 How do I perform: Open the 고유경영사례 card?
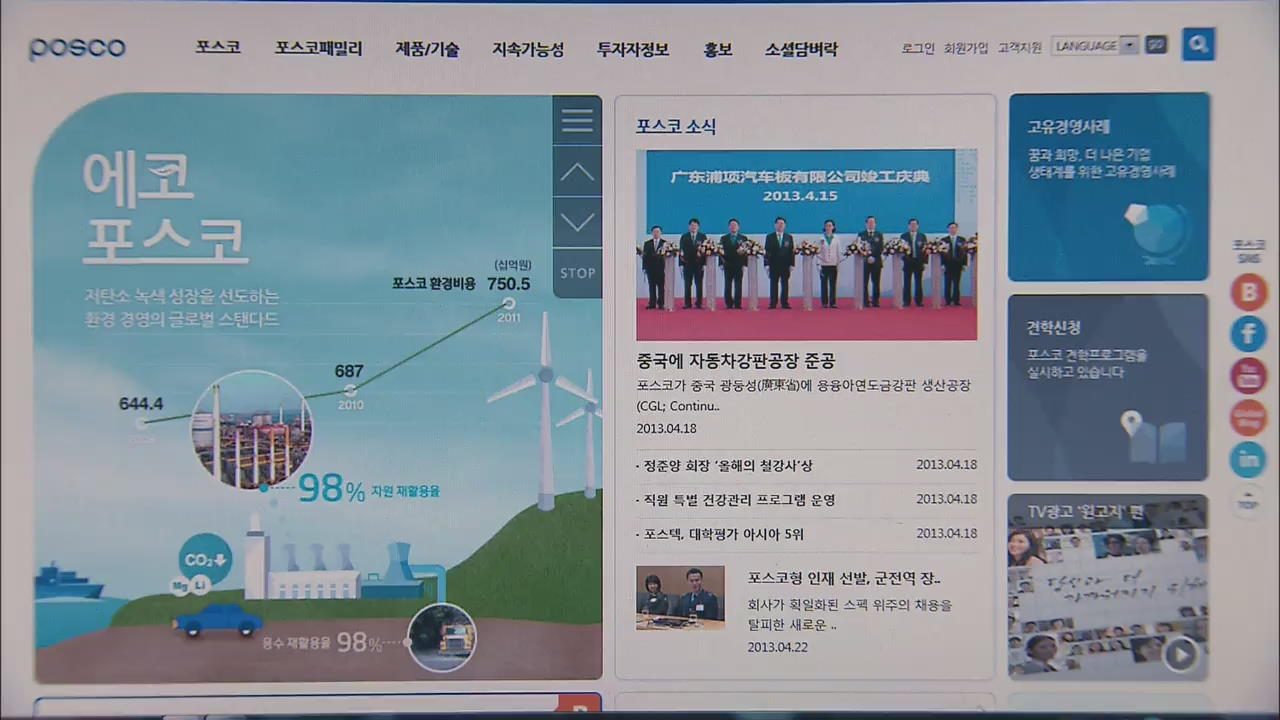click(1109, 187)
